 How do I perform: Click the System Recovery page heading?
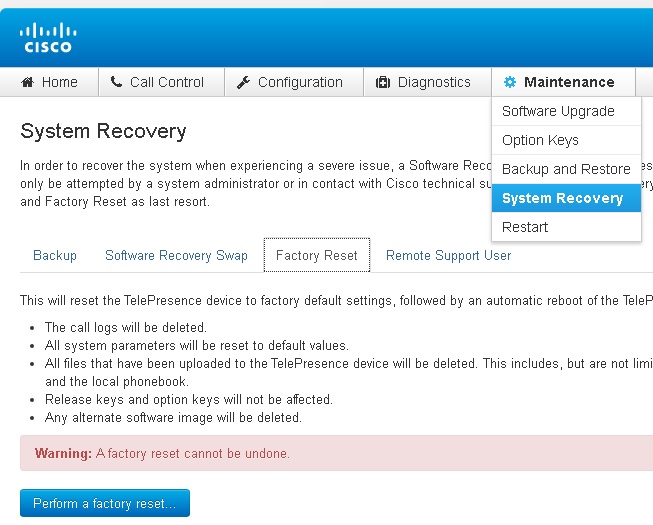click(x=103, y=131)
